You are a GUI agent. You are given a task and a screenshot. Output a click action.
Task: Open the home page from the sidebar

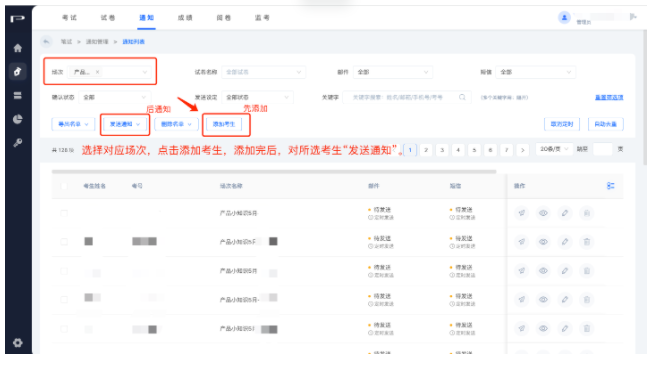[x=17, y=48]
